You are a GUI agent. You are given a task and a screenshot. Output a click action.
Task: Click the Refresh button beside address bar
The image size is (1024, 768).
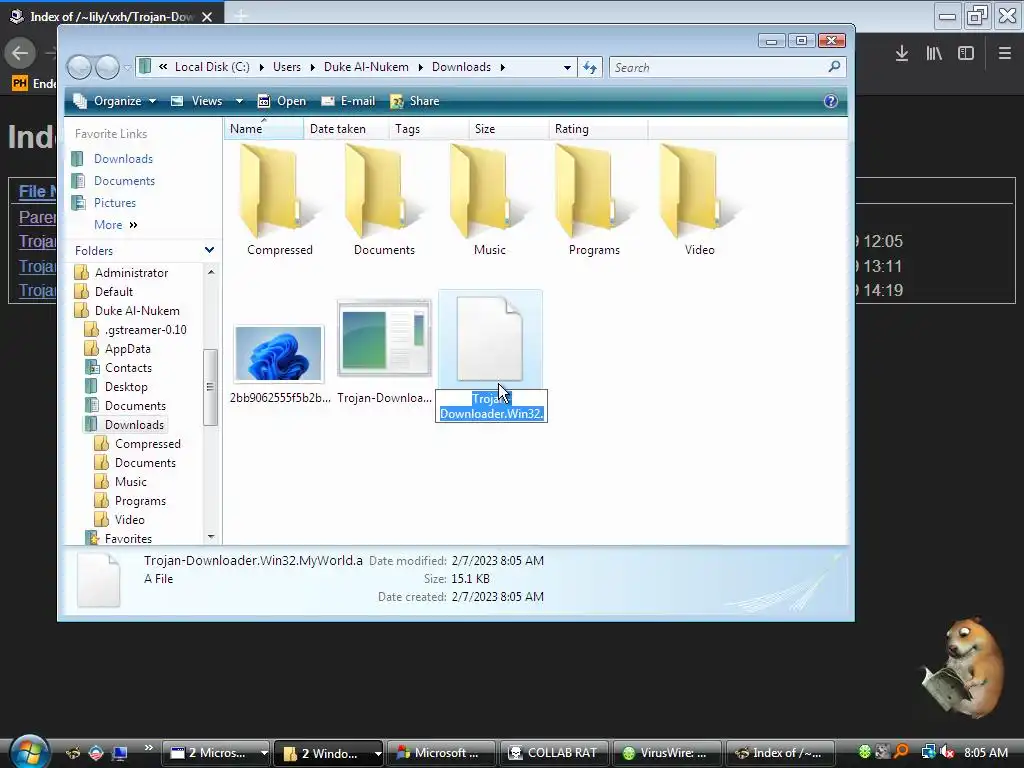pyautogui.click(x=590, y=67)
